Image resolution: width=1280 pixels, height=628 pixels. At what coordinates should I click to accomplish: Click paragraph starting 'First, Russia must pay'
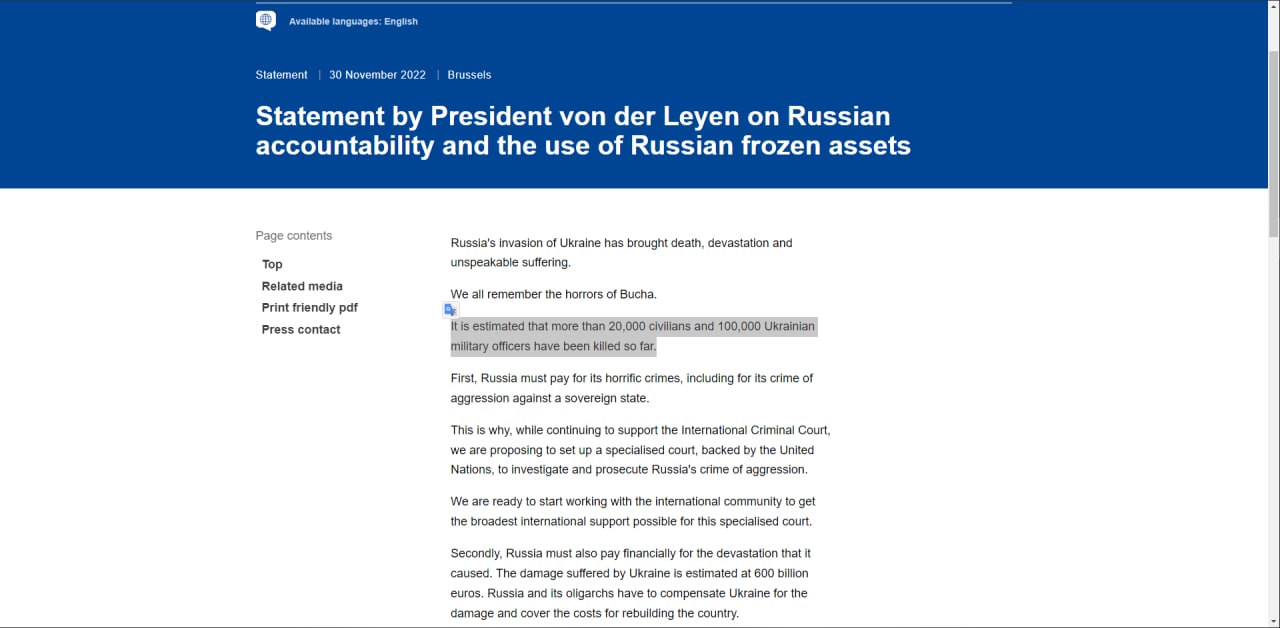[632, 388]
